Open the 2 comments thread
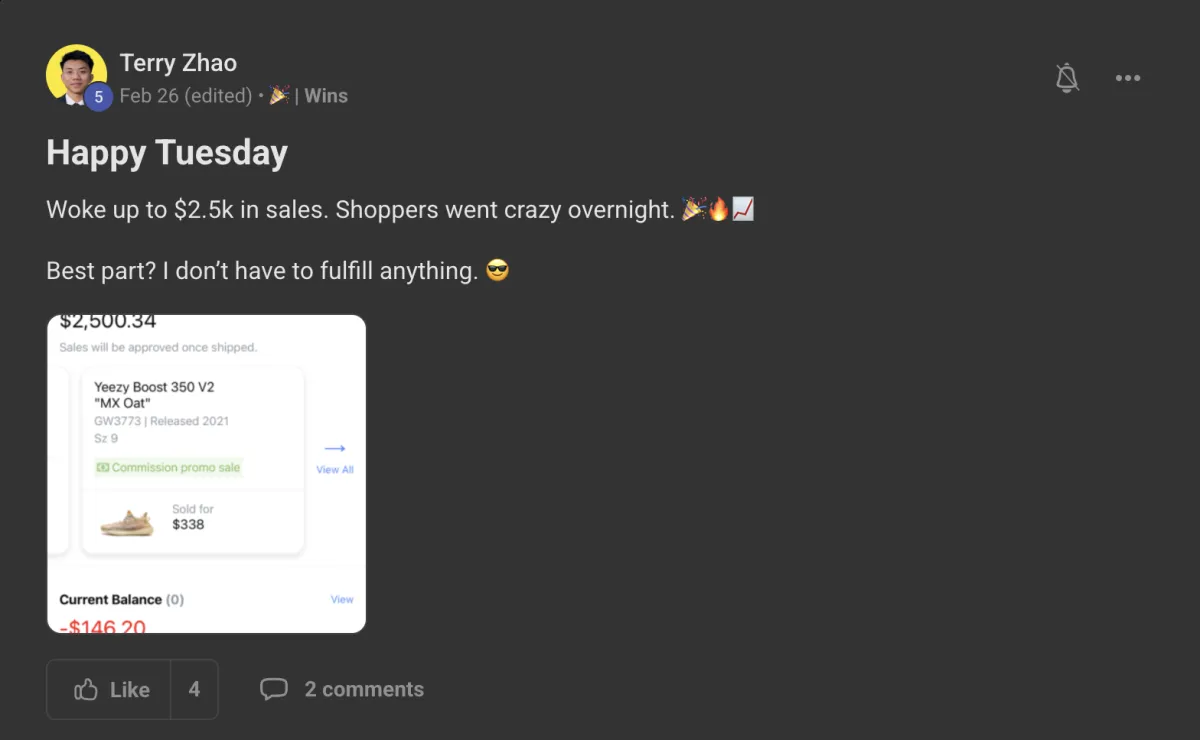Image resolution: width=1200 pixels, height=740 pixels. coord(342,689)
